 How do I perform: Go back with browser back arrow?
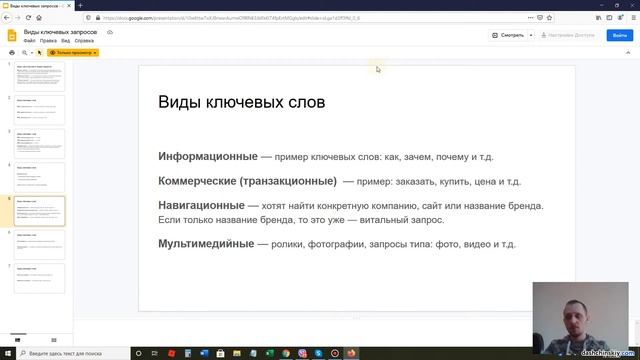tap(7, 18)
